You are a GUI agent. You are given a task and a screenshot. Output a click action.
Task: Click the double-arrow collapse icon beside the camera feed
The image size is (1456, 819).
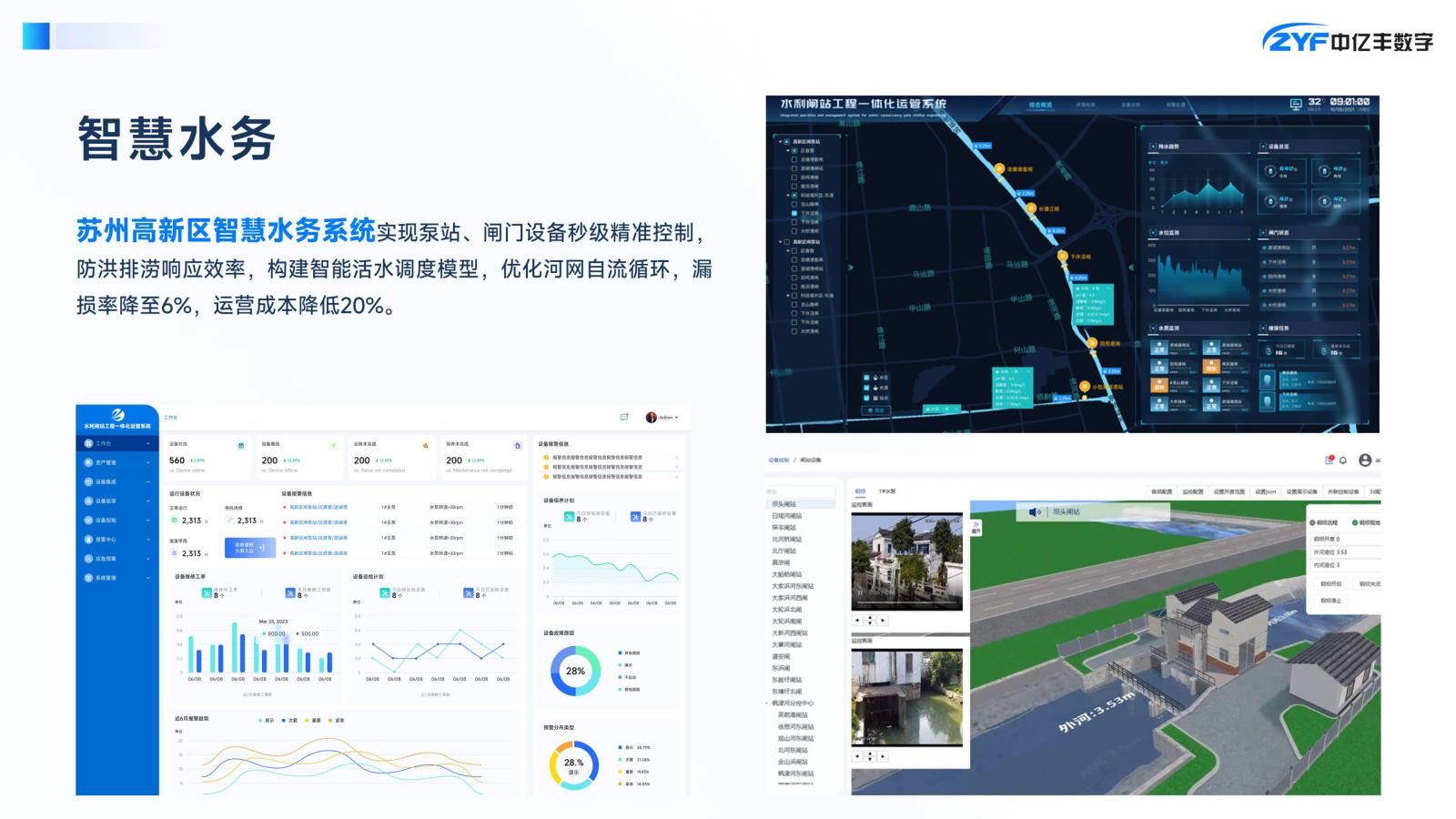tap(976, 525)
